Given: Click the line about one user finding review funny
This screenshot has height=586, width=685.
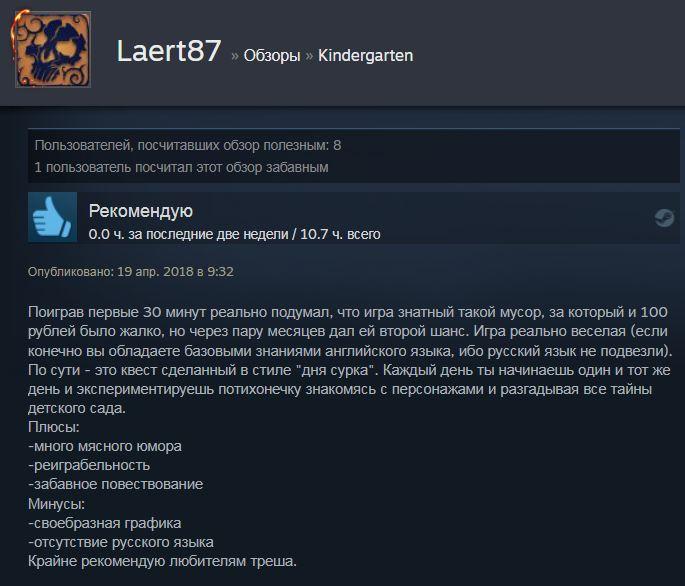Looking at the screenshot, I should (x=181, y=167).
